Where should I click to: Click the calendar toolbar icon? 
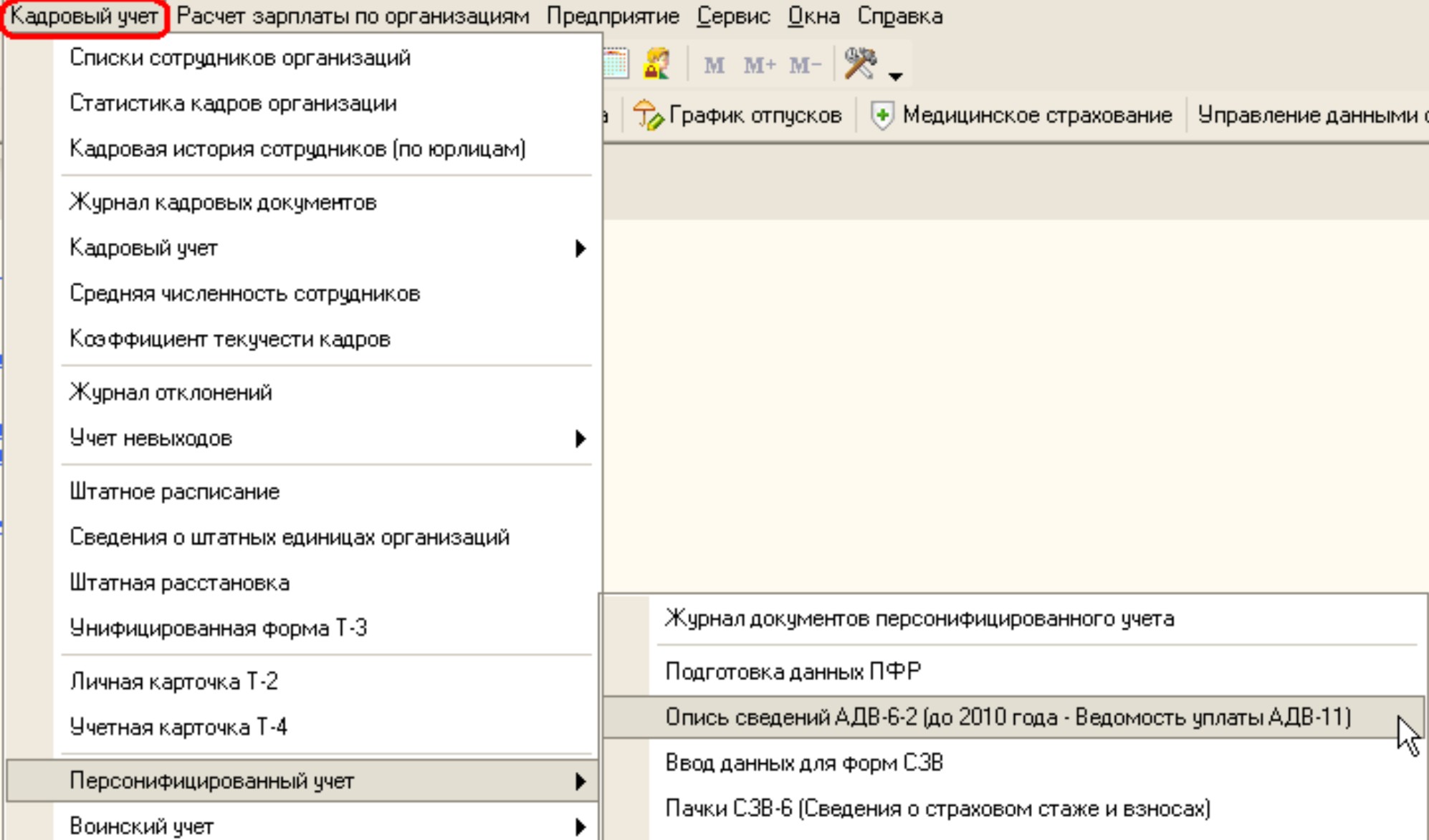point(616,64)
